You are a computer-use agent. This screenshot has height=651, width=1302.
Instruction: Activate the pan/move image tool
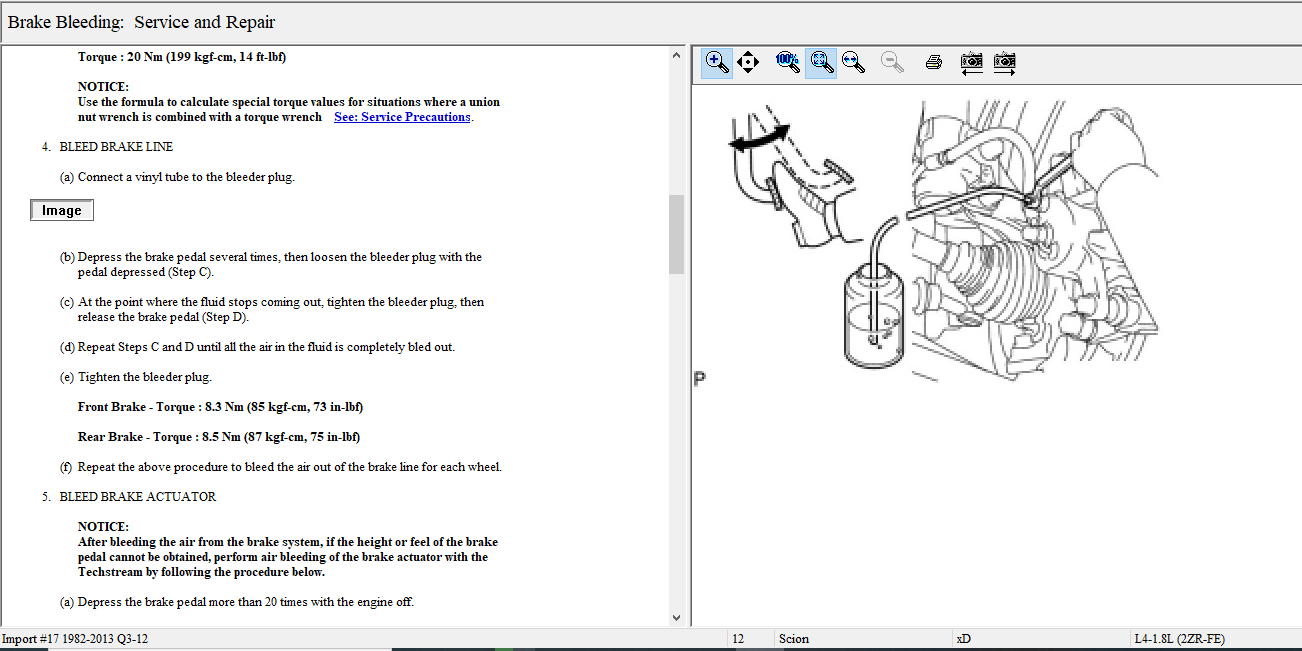[748, 62]
